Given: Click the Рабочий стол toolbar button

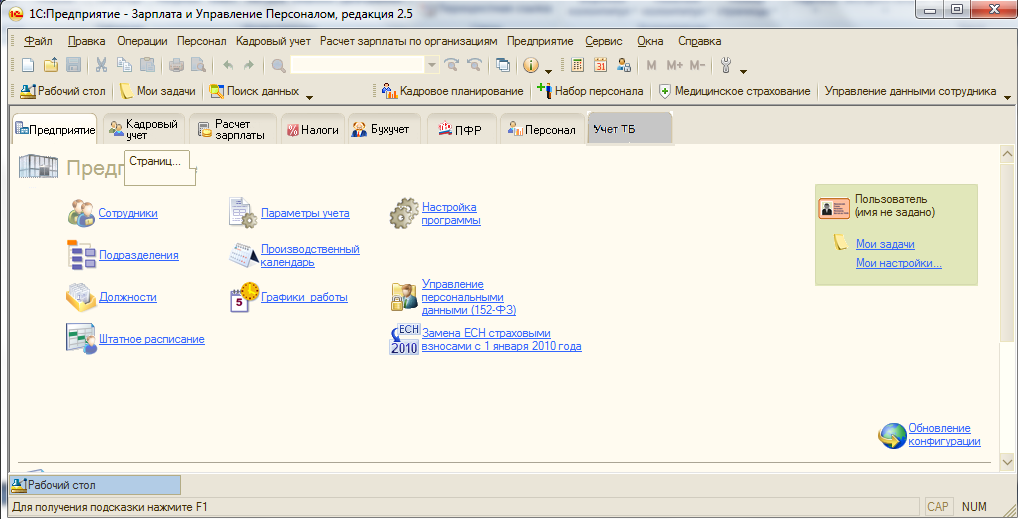Looking at the screenshot, I should (x=63, y=91).
